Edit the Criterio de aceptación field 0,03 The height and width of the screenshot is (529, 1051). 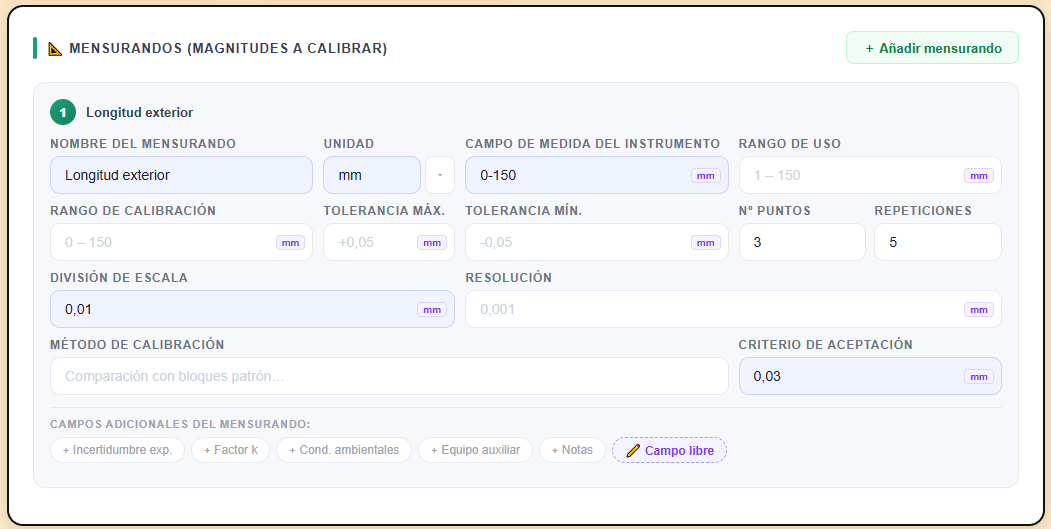870,376
